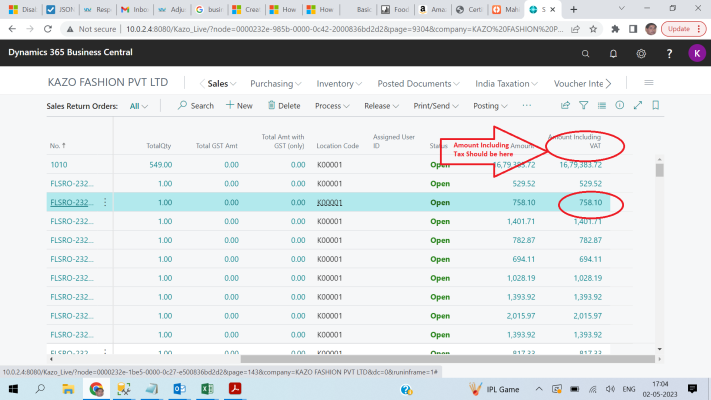Show row options for highlighted FLSRO row
Viewport: 711px width, 400px height.
click(x=105, y=202)
